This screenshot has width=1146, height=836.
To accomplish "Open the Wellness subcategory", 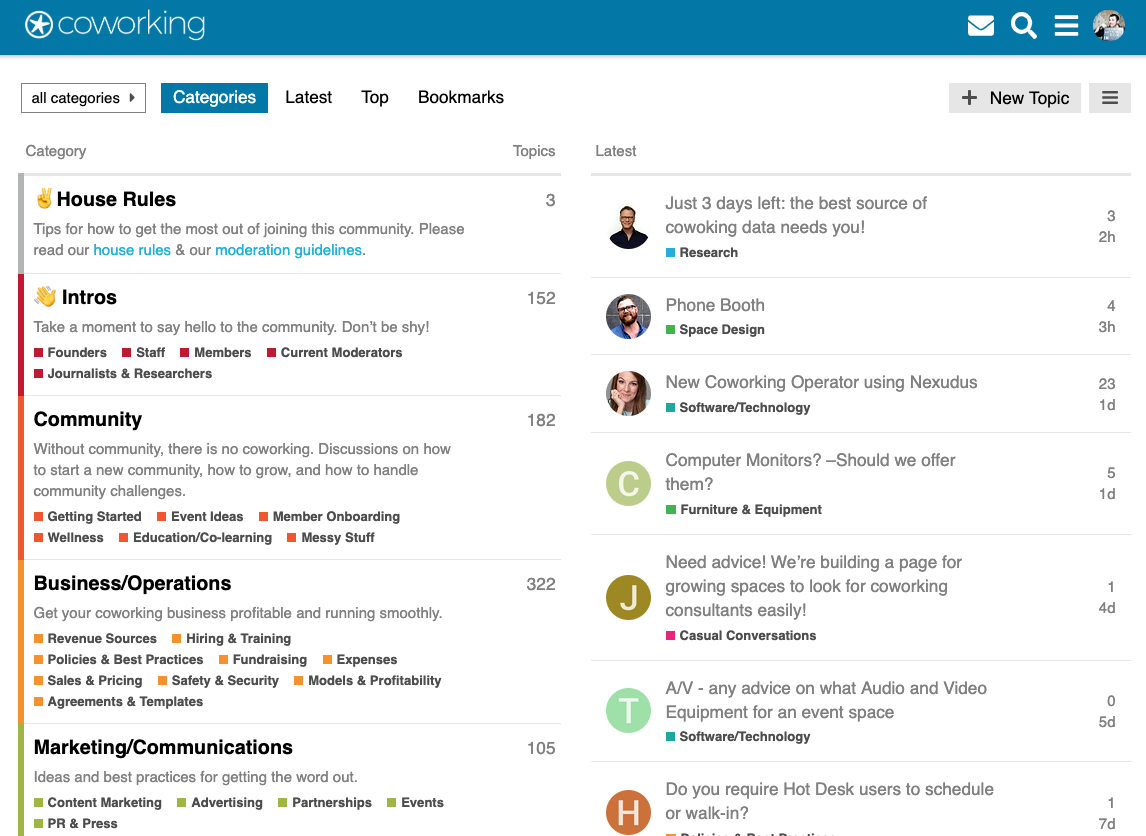I will pyautogui.click(x=69, y=538).
